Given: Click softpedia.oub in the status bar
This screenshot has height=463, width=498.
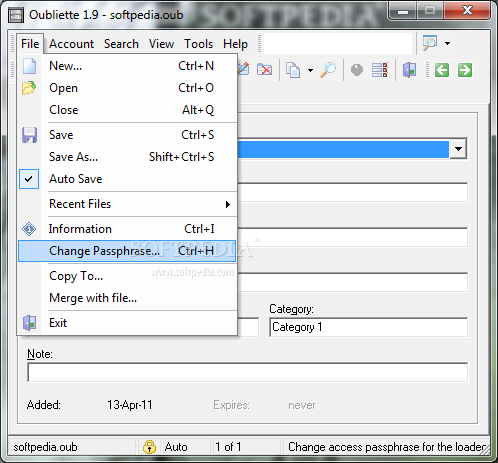Looking at the screenshot, I should click(46, 447).
